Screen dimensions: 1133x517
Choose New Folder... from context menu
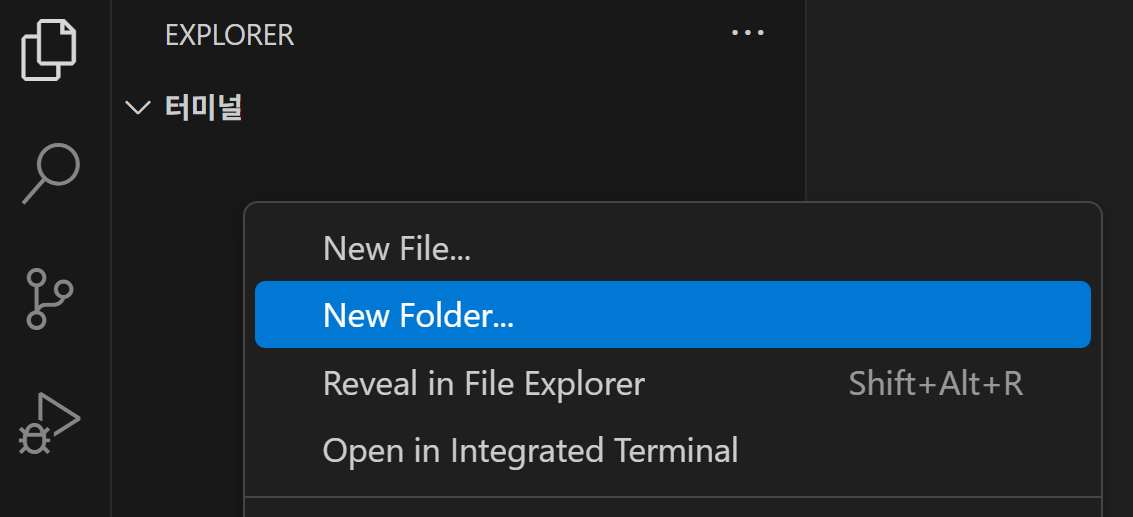pyautogui.click(x=418, y=315)
